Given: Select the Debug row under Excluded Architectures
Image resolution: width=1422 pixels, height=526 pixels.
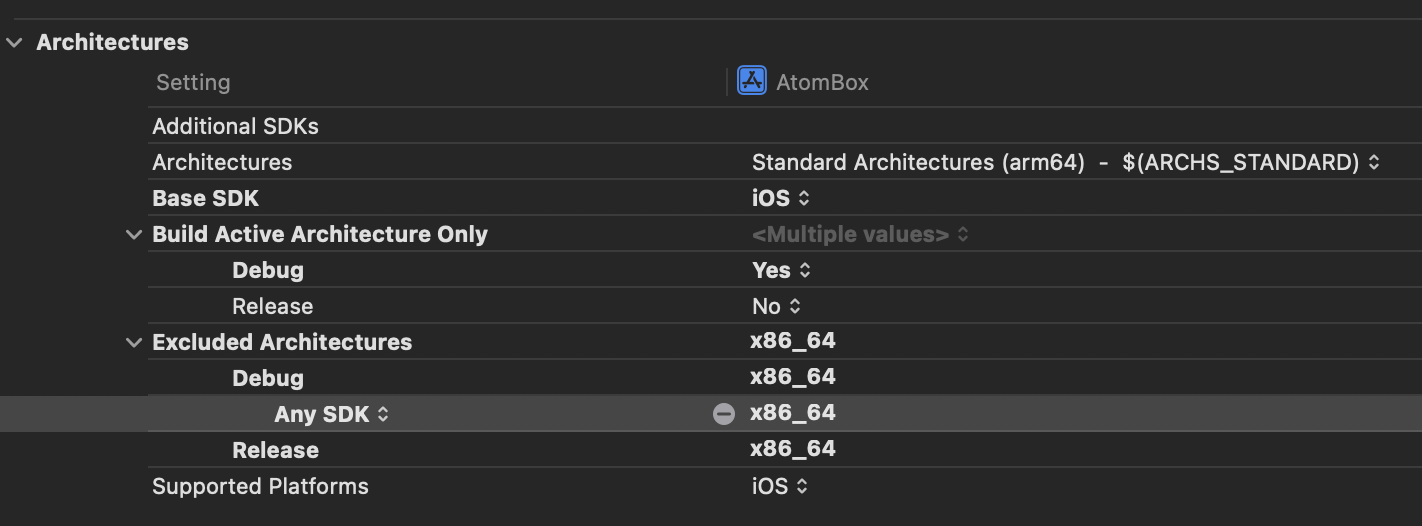Looking at the screenshot, I should (267, 378).
